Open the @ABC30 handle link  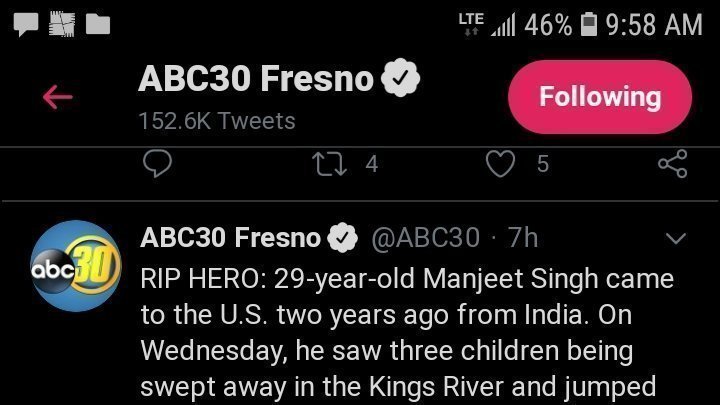[x=426, y=238]
